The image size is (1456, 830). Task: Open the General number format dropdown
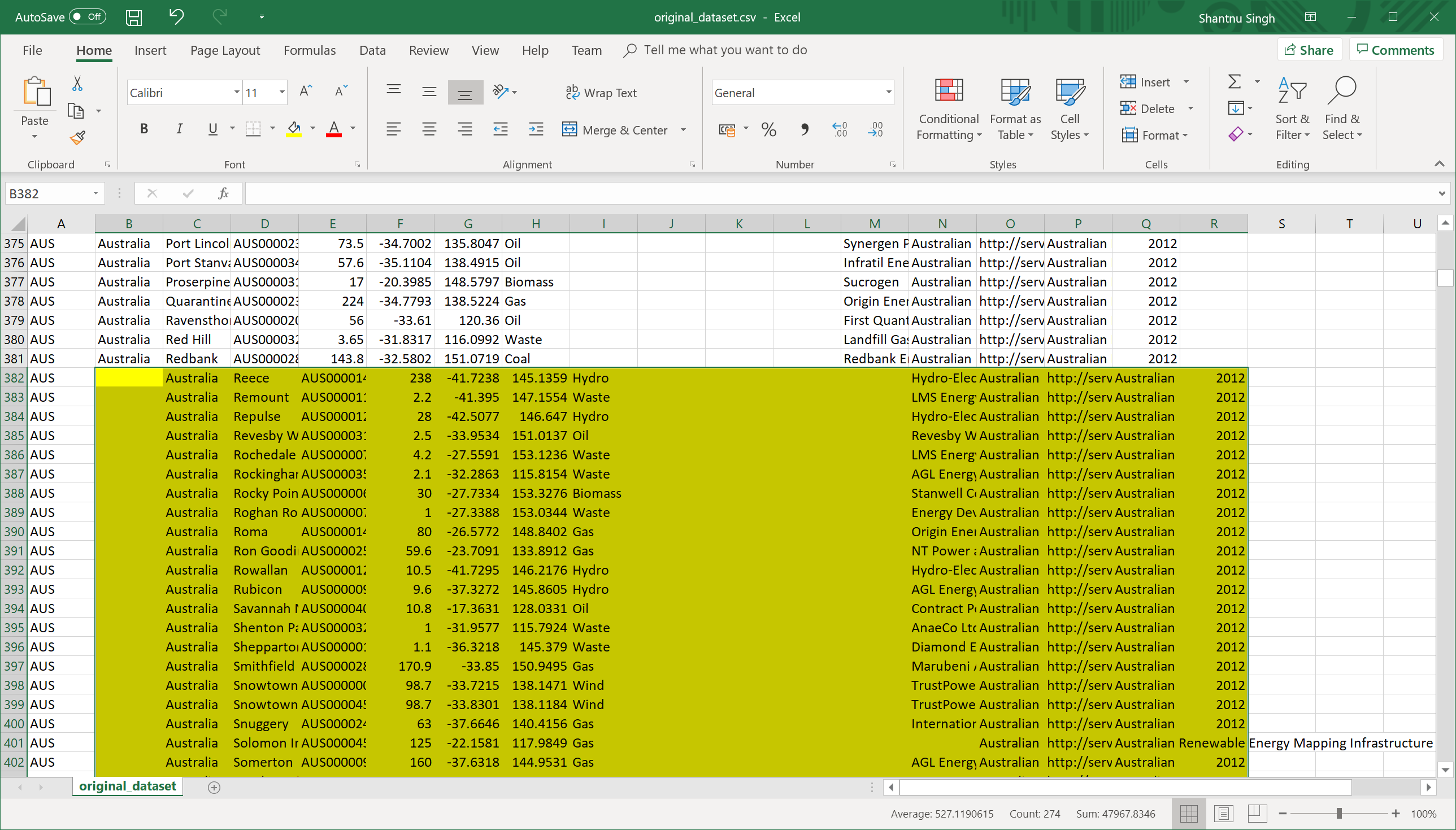888,92
